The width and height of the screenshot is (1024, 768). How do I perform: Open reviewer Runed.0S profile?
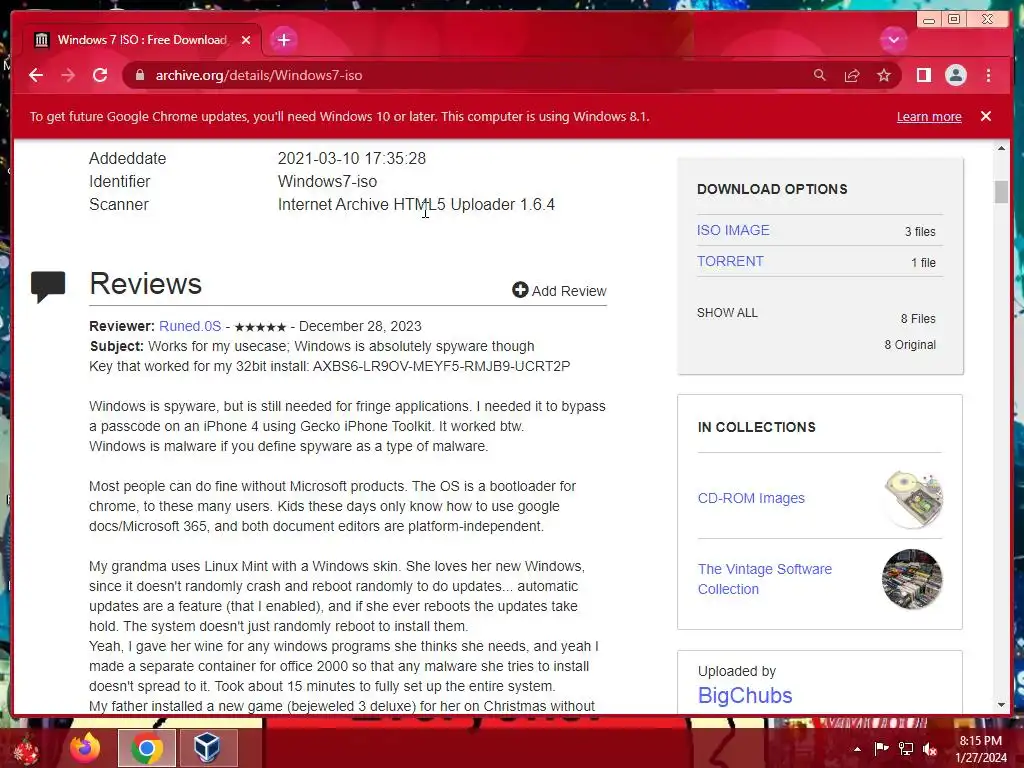point(190,326)
